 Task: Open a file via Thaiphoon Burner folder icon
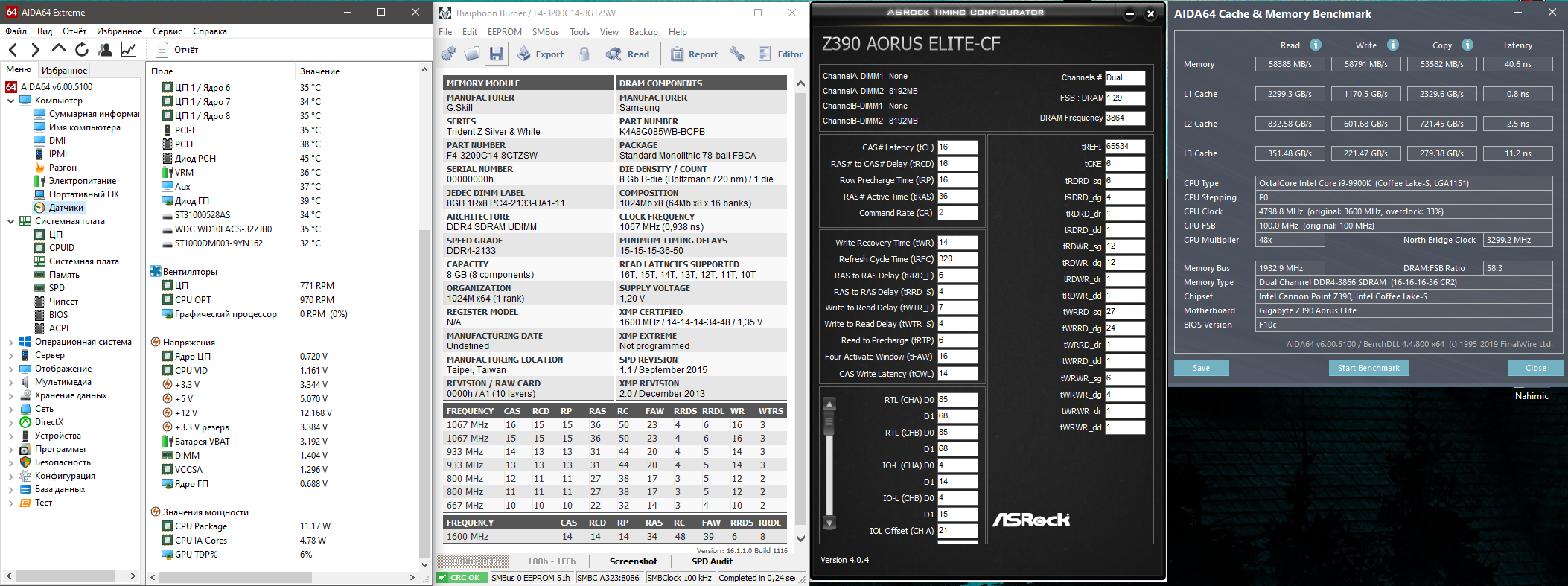(472, 54)
